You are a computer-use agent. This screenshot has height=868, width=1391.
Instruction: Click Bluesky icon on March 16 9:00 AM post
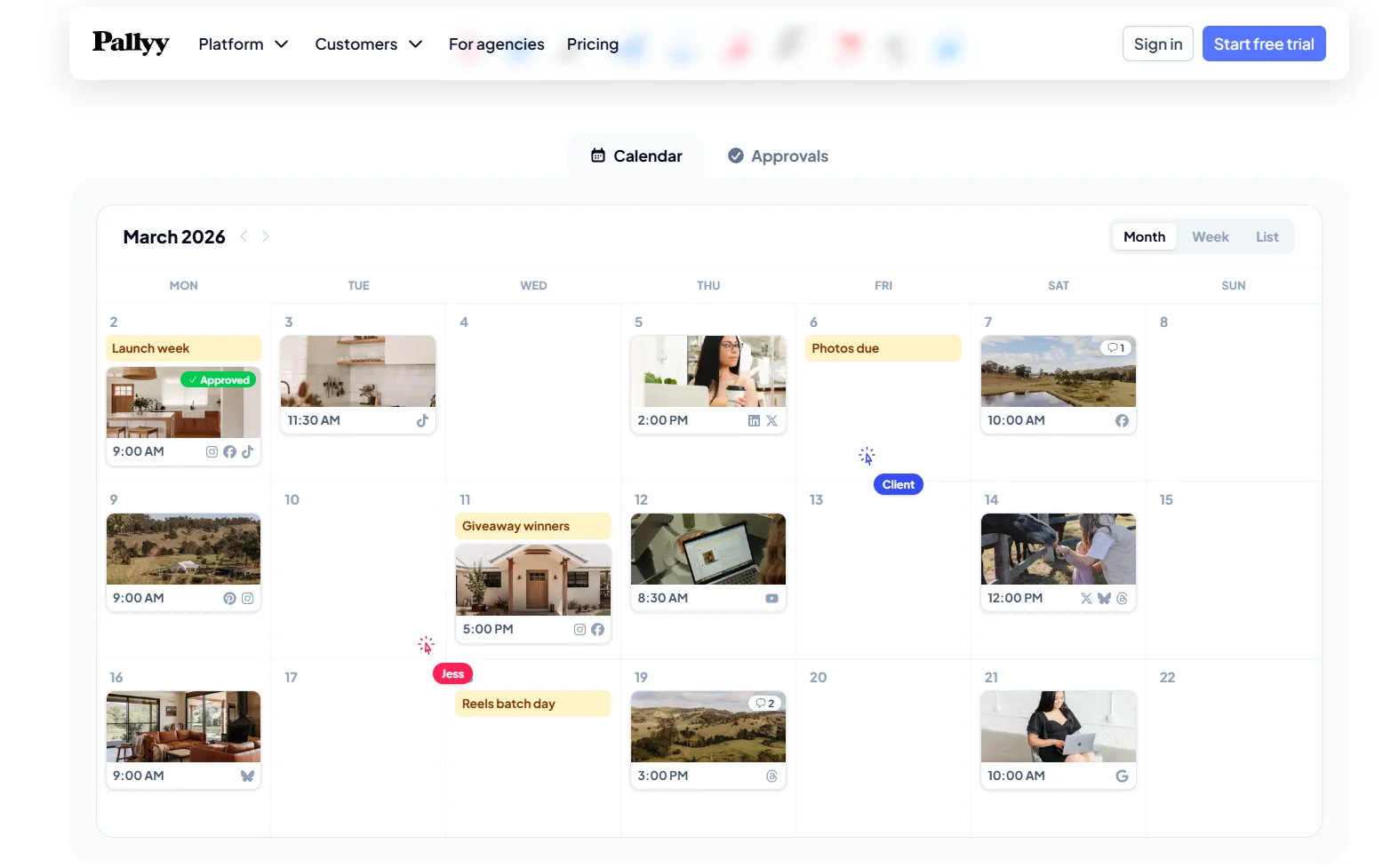click(x=247, y=776)
